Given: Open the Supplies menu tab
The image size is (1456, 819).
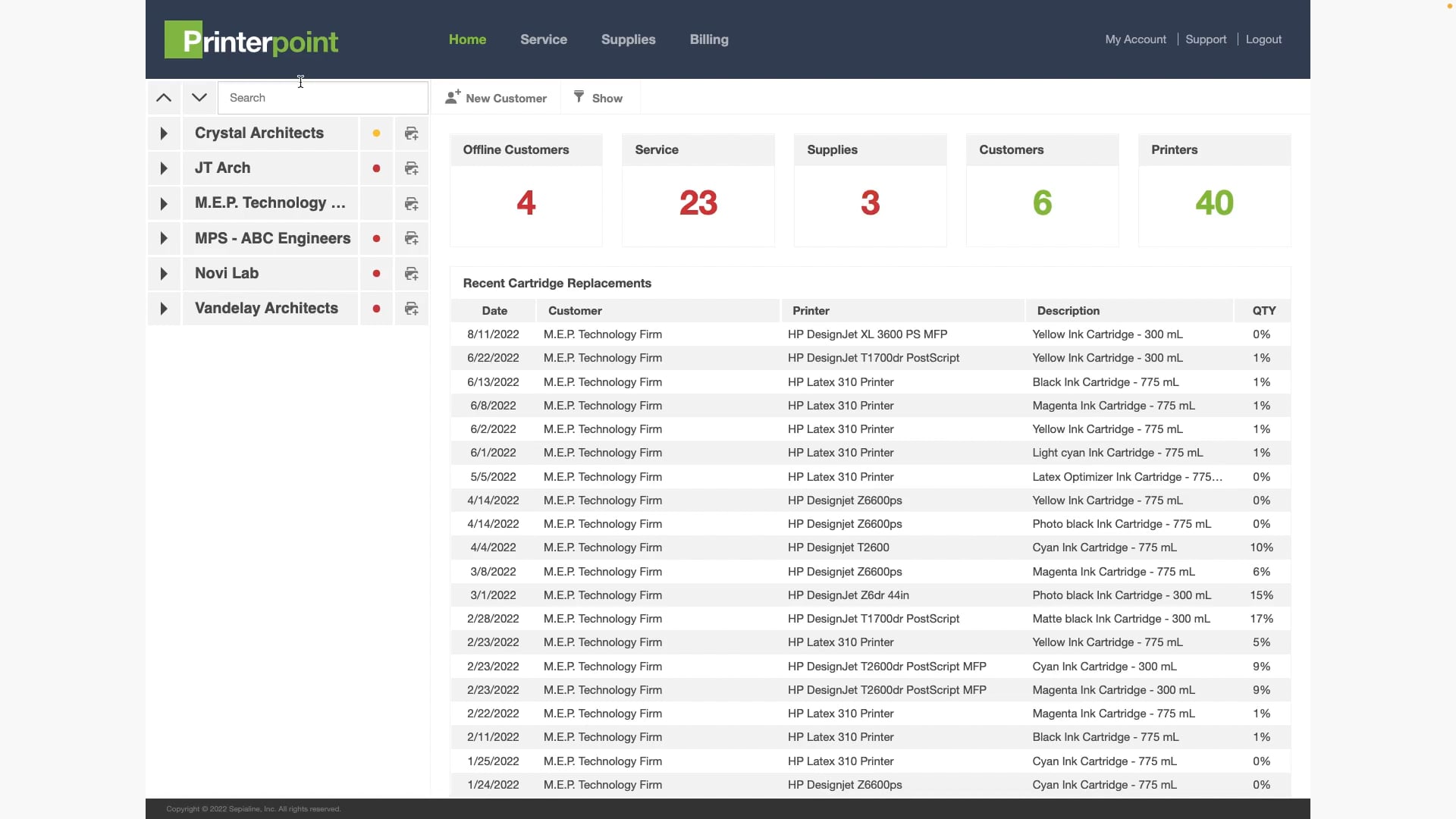Looking at the screenshot, I should pyautogui.click(x=628, y=39).
